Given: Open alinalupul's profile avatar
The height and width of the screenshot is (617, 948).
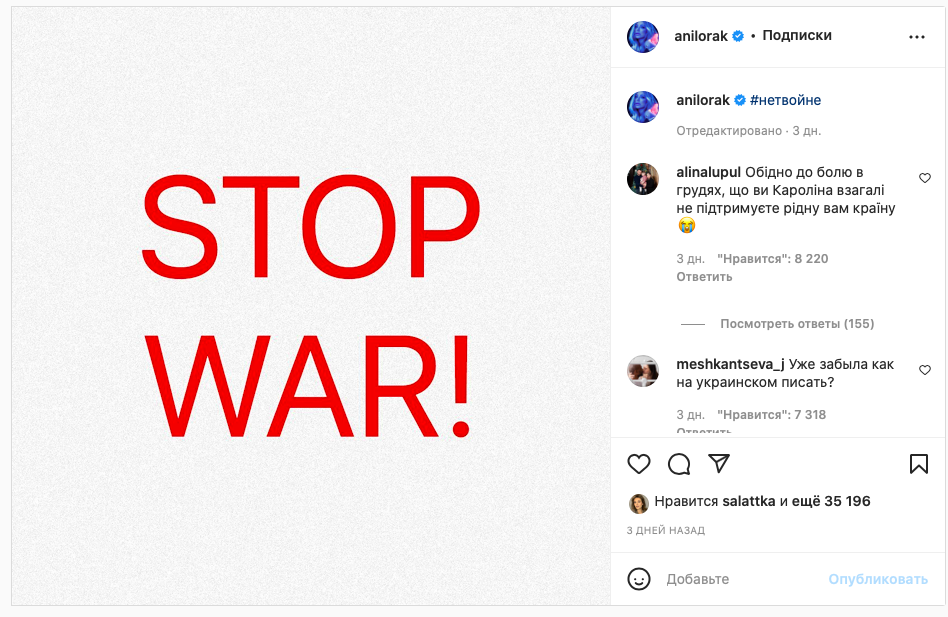Looking at the screenshot, I should 643,179.
